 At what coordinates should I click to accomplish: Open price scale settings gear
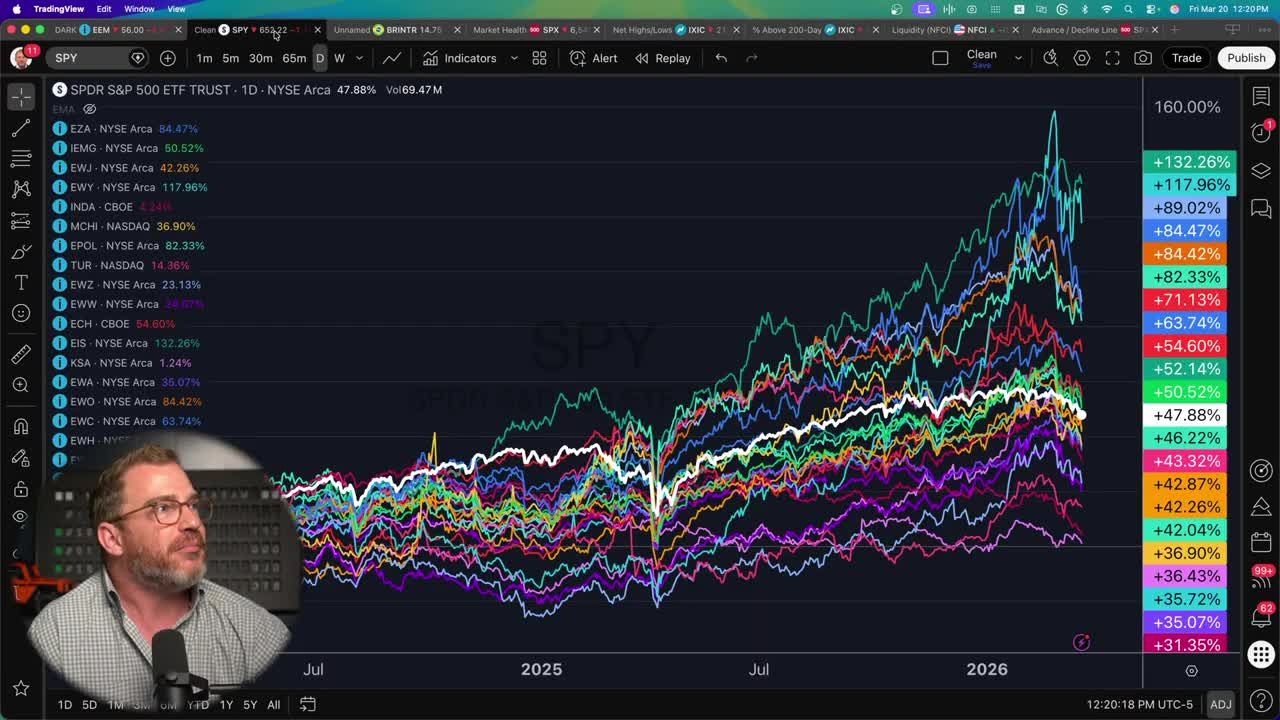click(1191, 670)
